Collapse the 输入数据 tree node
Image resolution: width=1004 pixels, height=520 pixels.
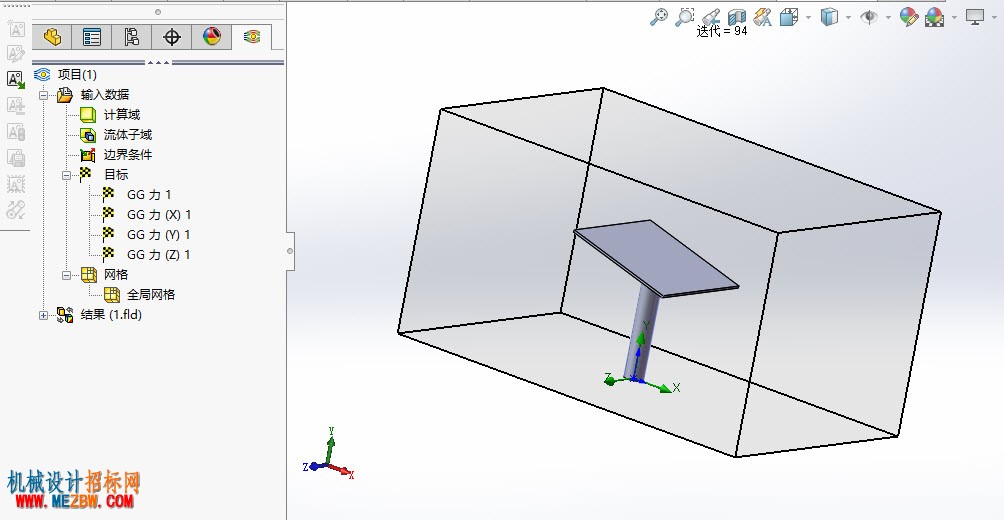44,95
